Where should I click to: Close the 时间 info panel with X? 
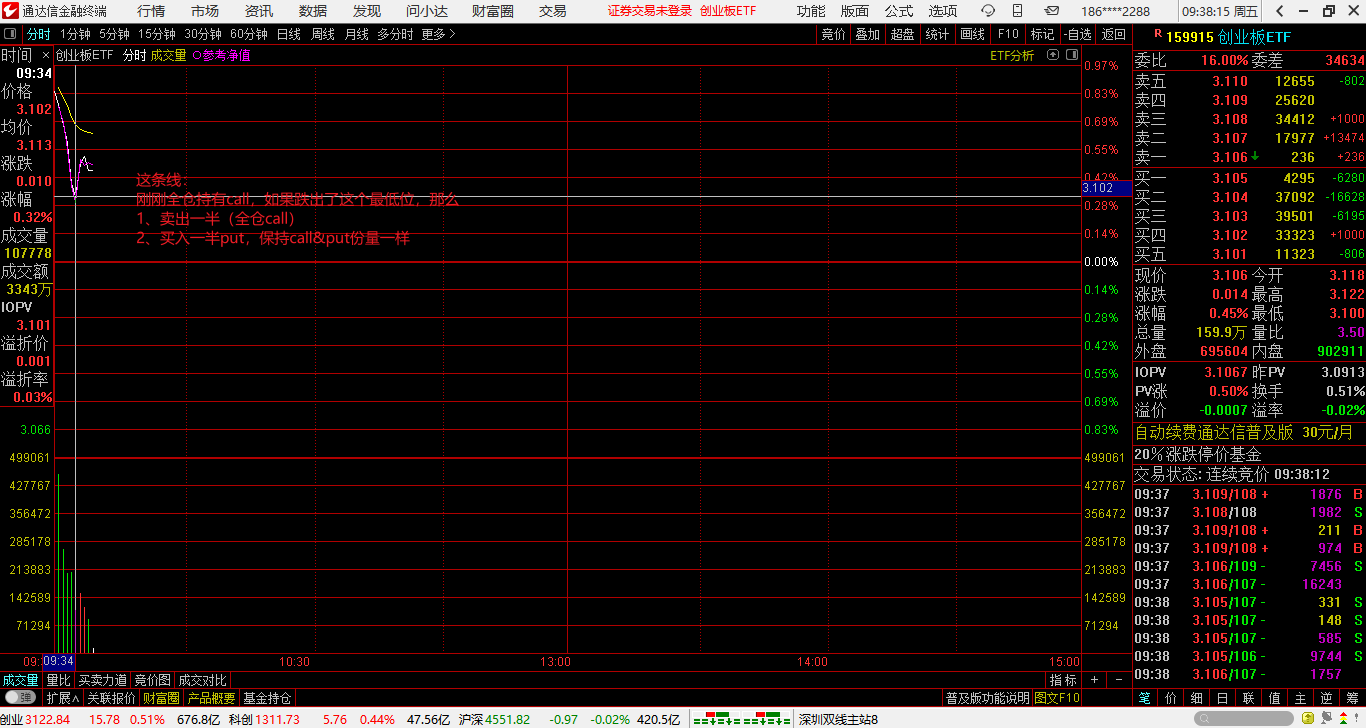45,56
